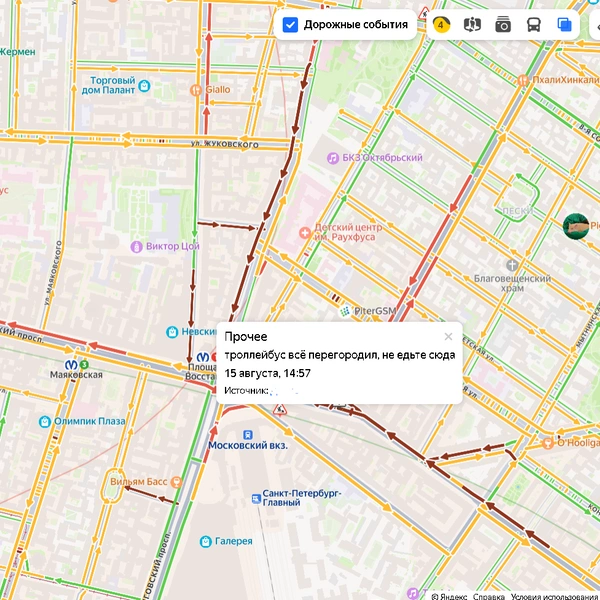Open map layers blue squares icon
This screenshot has width=600, height=600.
point(564,25)
